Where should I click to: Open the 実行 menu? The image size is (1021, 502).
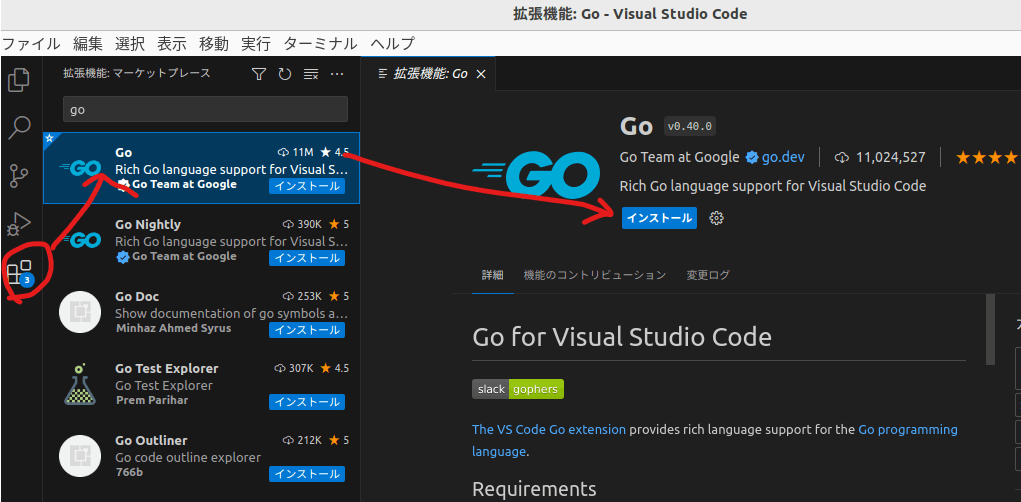coord(256,44)
